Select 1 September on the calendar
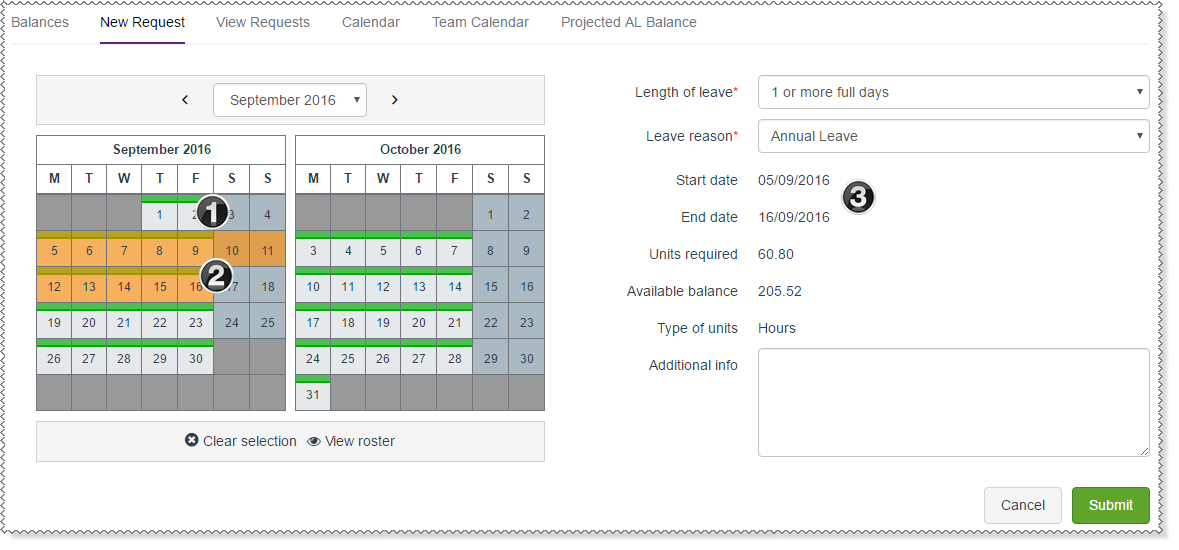Screen dimensions: 1179x550 pos(159,214)
